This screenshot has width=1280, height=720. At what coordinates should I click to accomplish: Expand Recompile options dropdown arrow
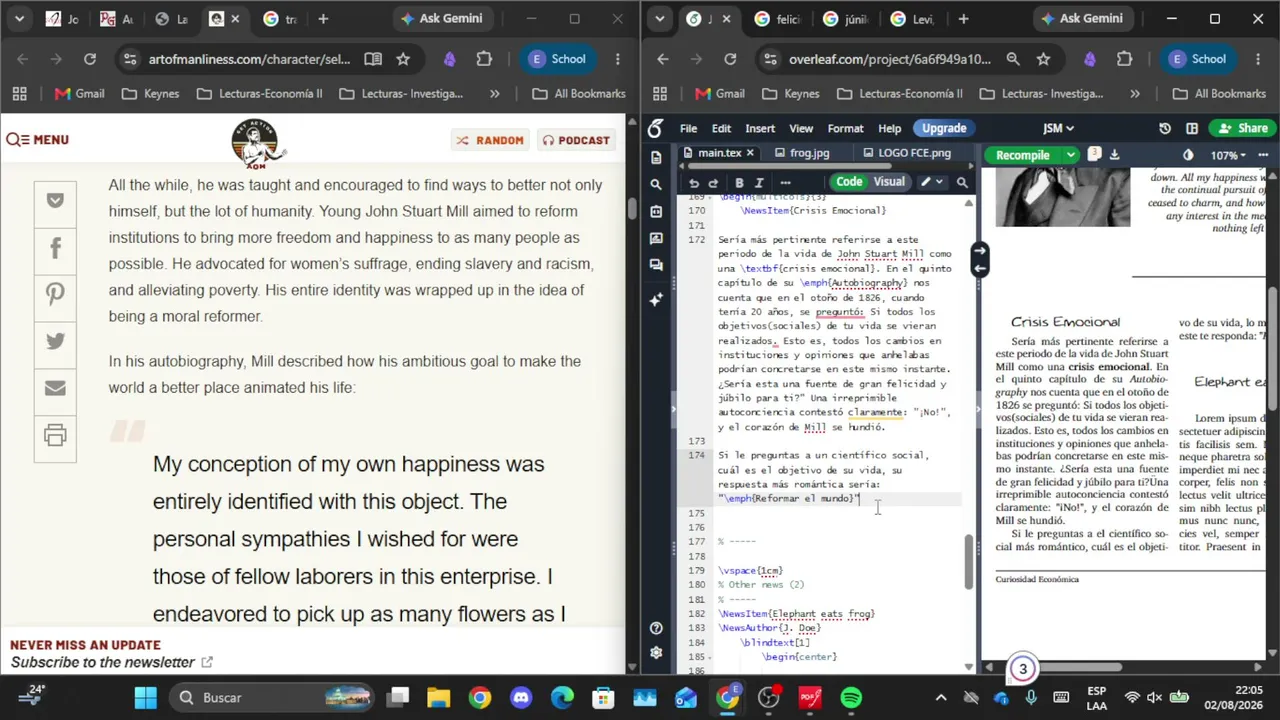(1070, 155)
